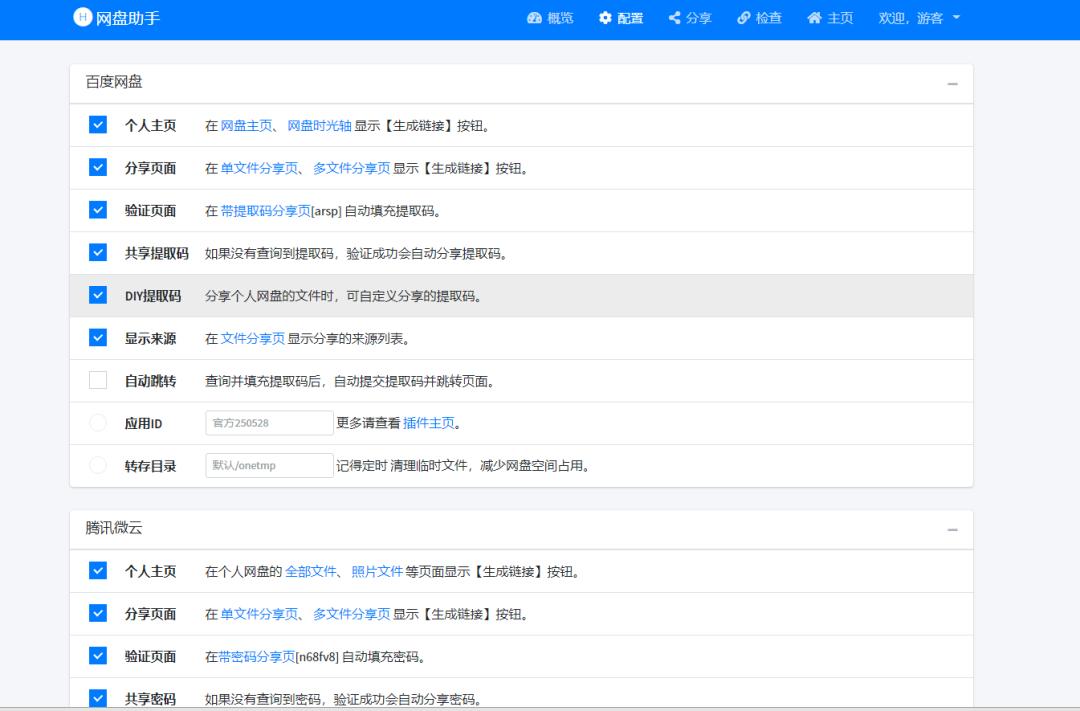Image resolution: width=1080 pixels, height=711 pixels.
Task: Uncheck 共享密码 in 腾讯微云 section
Action: (97, 699)
